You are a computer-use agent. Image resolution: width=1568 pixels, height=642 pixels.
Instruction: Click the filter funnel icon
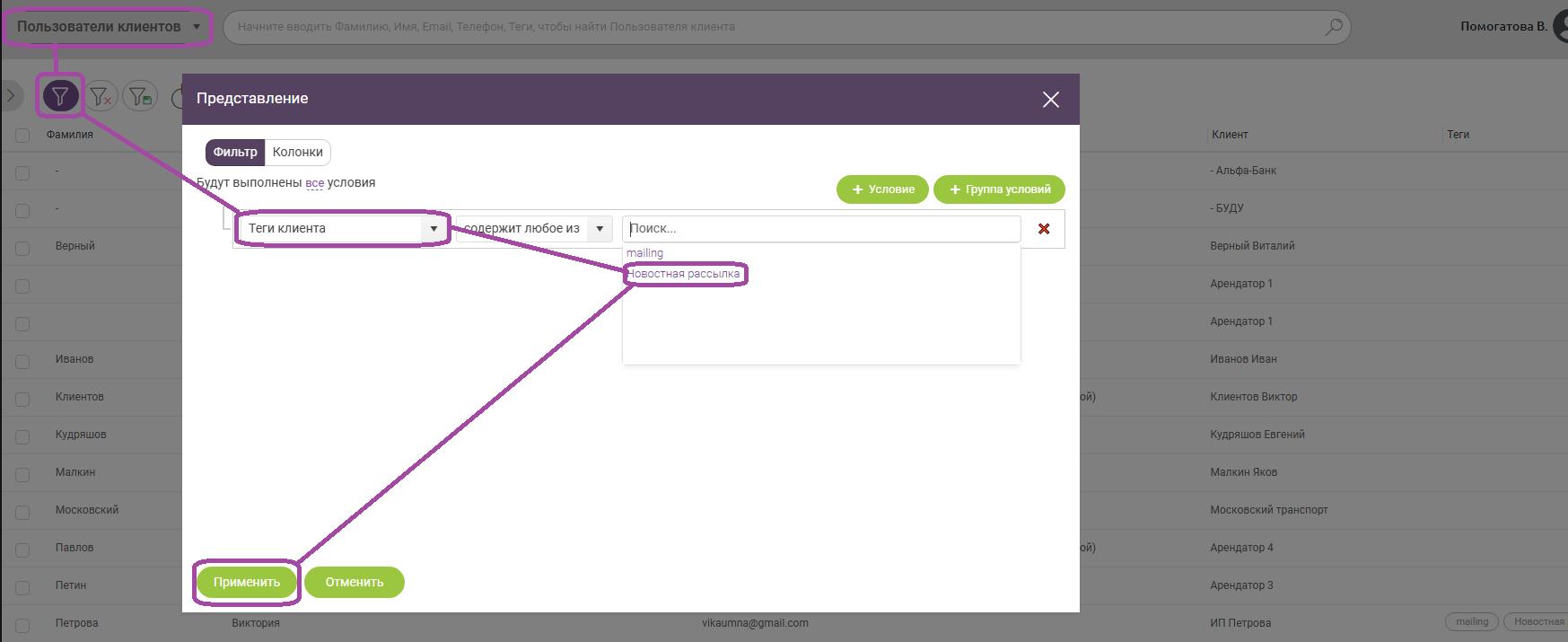pos(60,96)
